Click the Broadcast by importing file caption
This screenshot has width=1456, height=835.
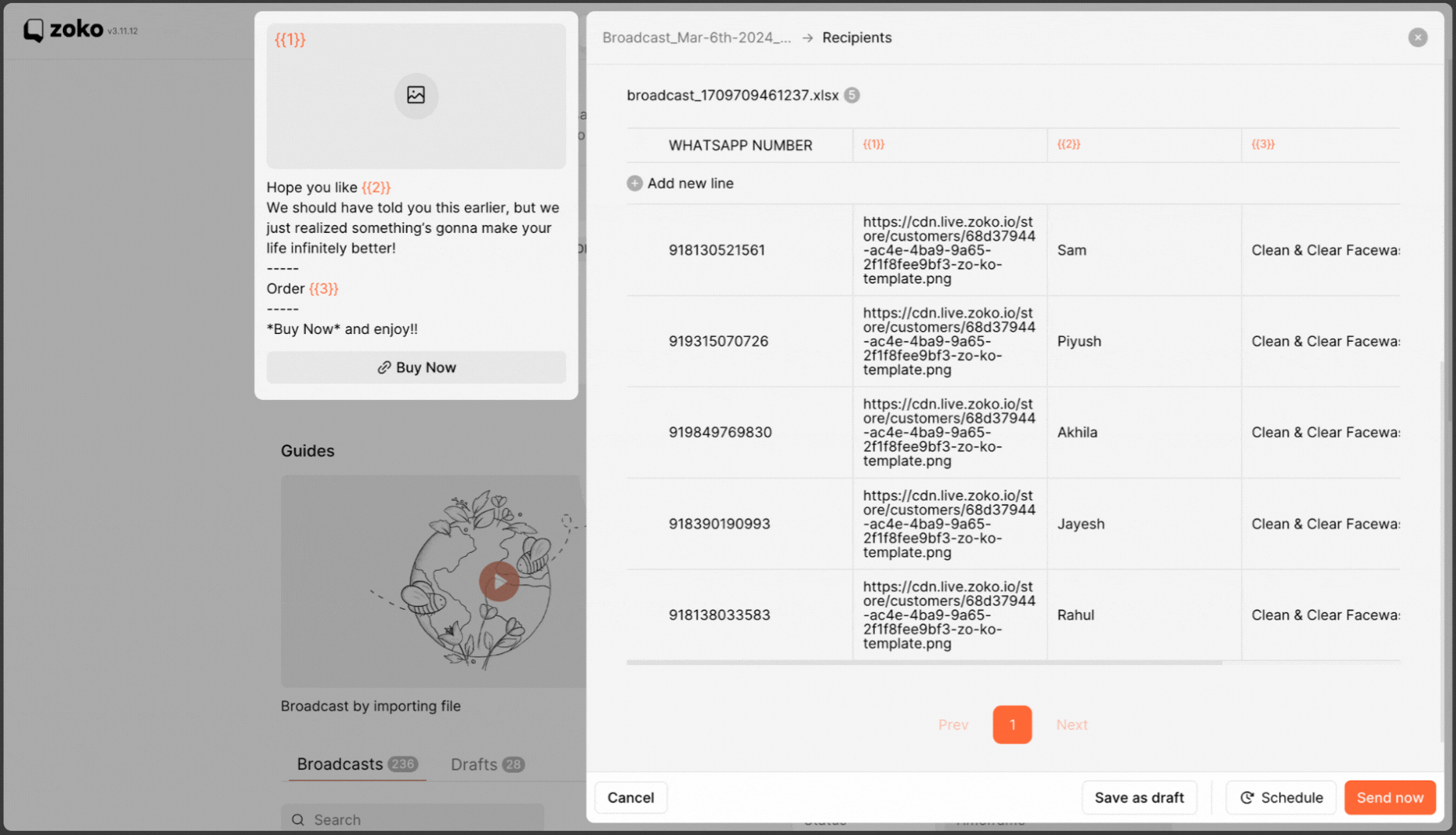(370, 706)
